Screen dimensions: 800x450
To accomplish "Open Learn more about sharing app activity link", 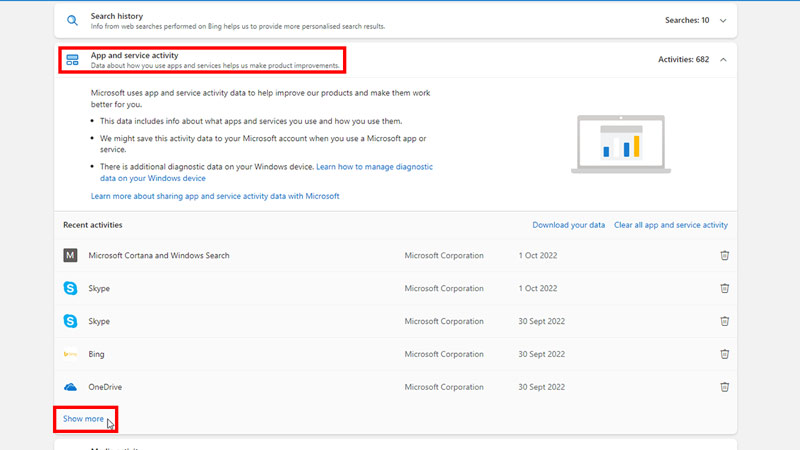I will 215,196.
